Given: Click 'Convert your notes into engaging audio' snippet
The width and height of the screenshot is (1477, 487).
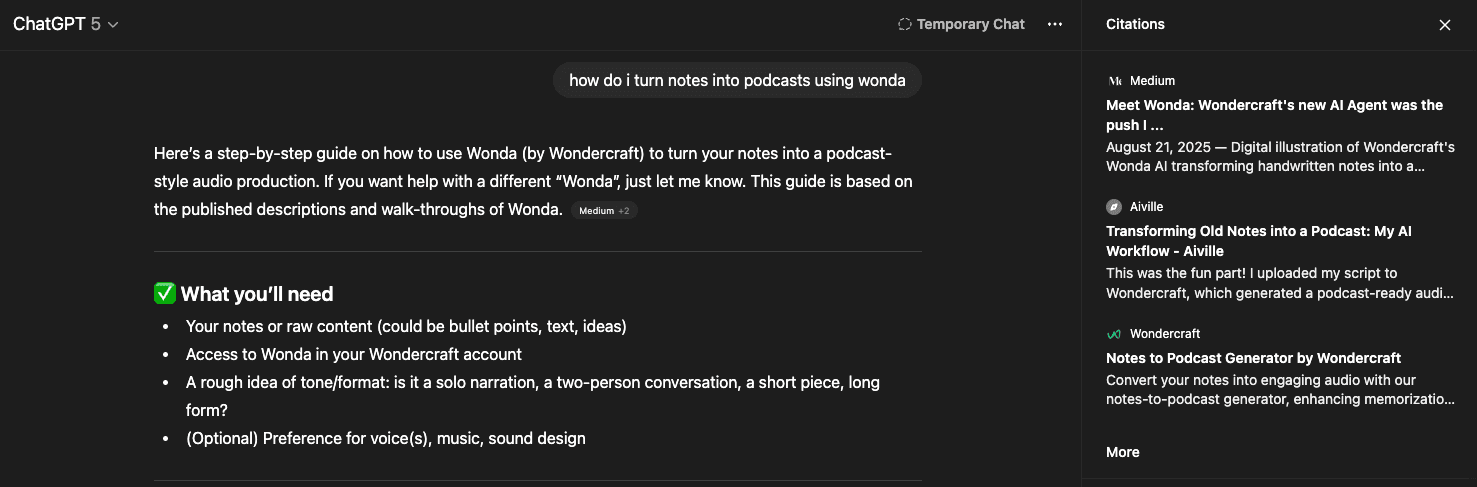Looking at the screenshot, I should pyautogui.click(x=1280, y=390).
